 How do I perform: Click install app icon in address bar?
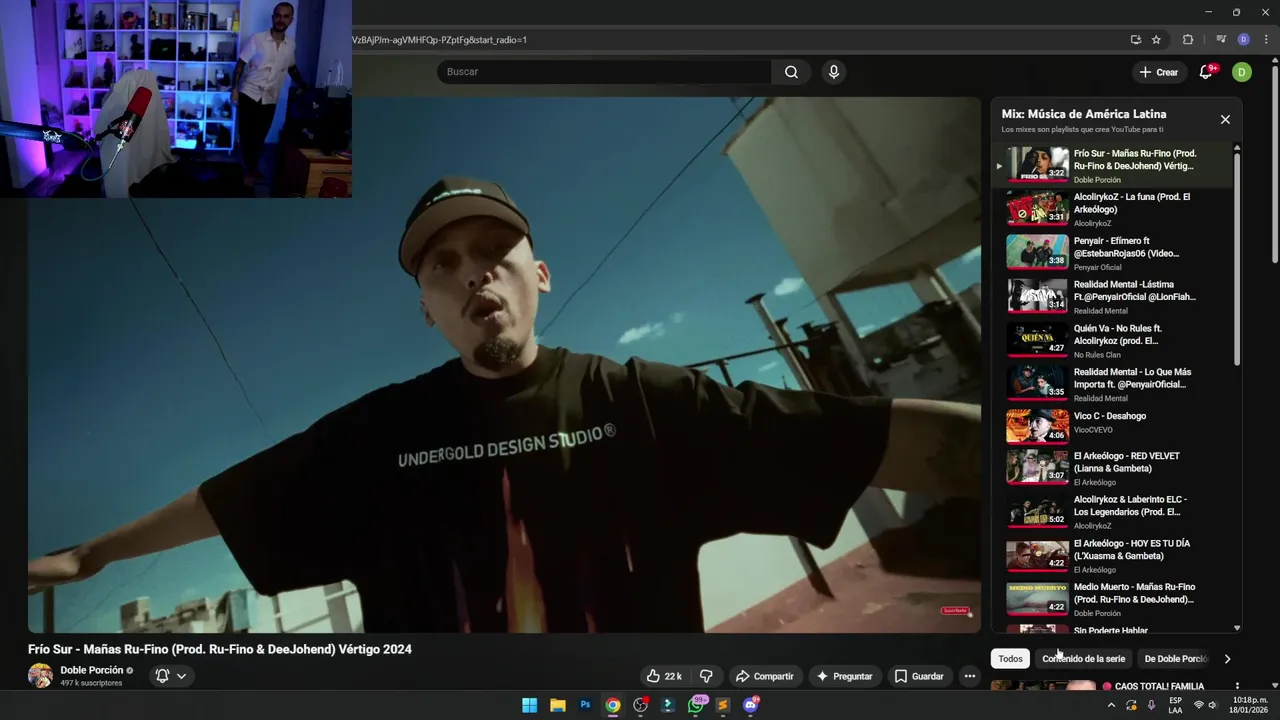1135,40
